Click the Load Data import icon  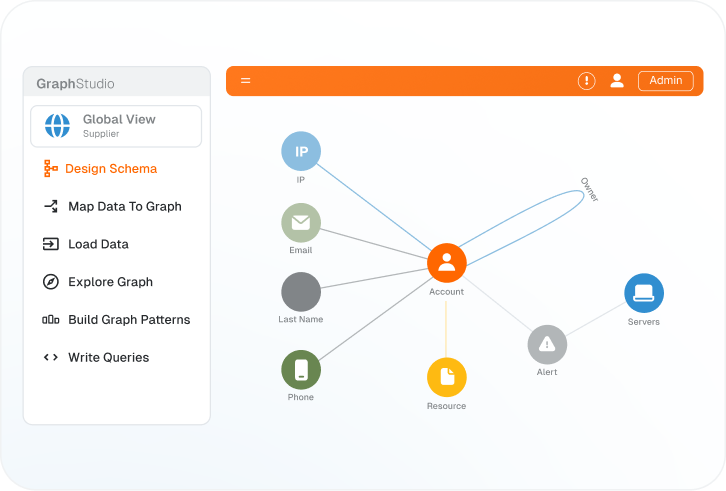point(50,244)
